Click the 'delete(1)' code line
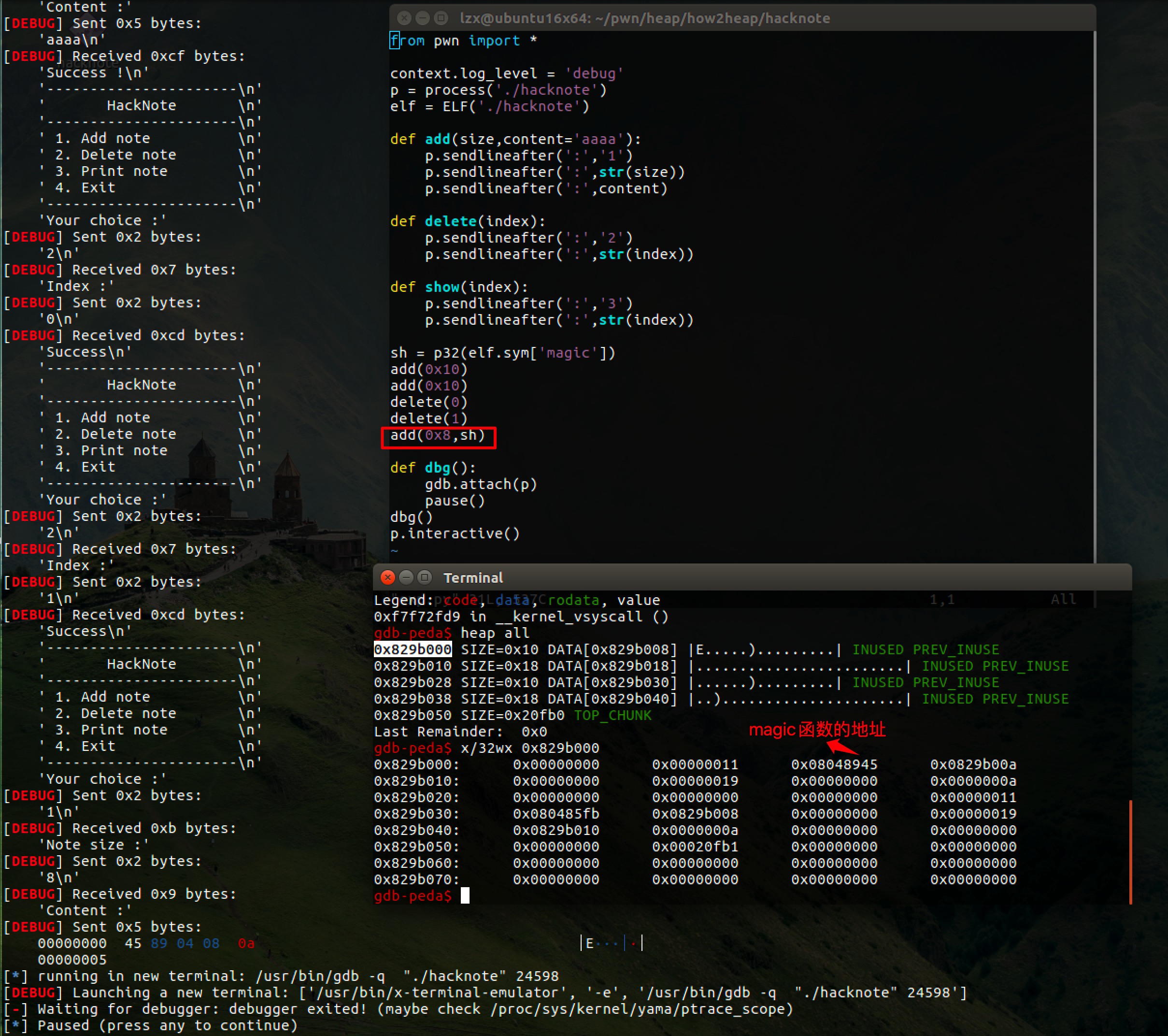1168x1036 pixels. pos(428,418)
